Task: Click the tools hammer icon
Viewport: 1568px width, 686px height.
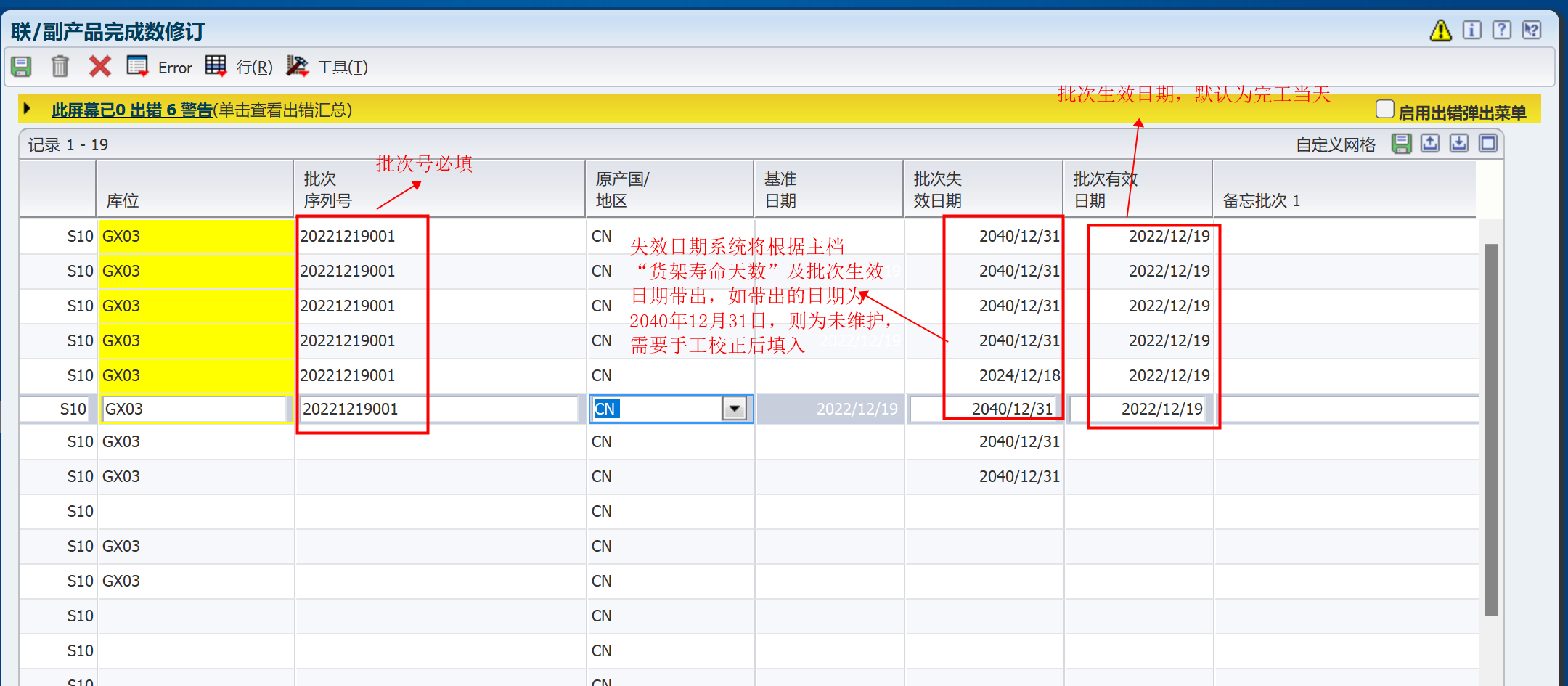Action: 296,66
